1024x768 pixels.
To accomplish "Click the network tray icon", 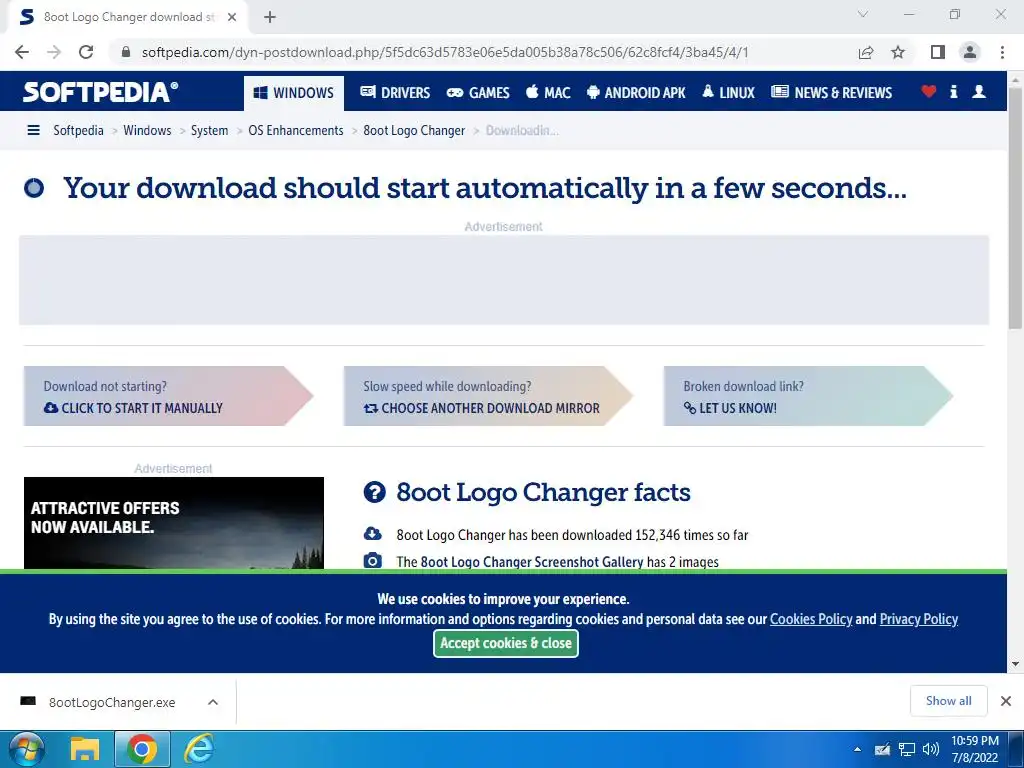I will pyautogui.click(x=906, y=749).
